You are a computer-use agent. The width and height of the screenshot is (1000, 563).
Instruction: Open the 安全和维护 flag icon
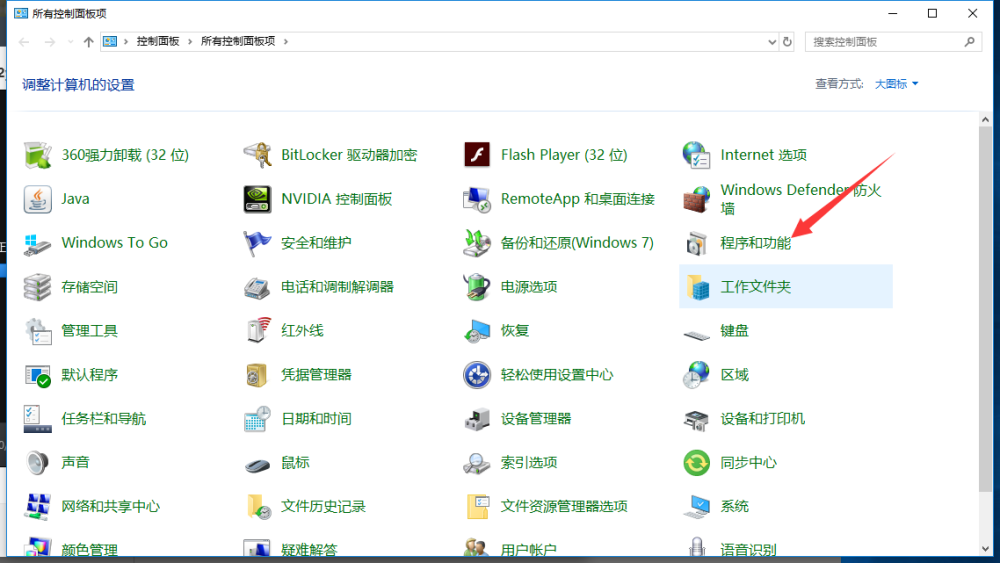[258, 243]
